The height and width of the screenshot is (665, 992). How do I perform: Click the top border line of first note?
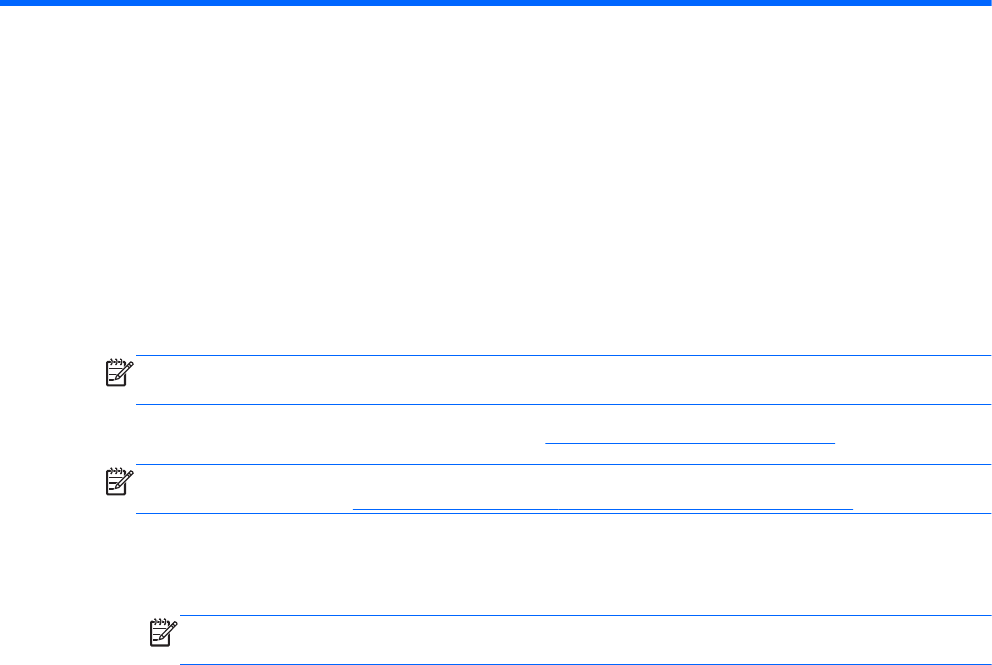(560, 355)
